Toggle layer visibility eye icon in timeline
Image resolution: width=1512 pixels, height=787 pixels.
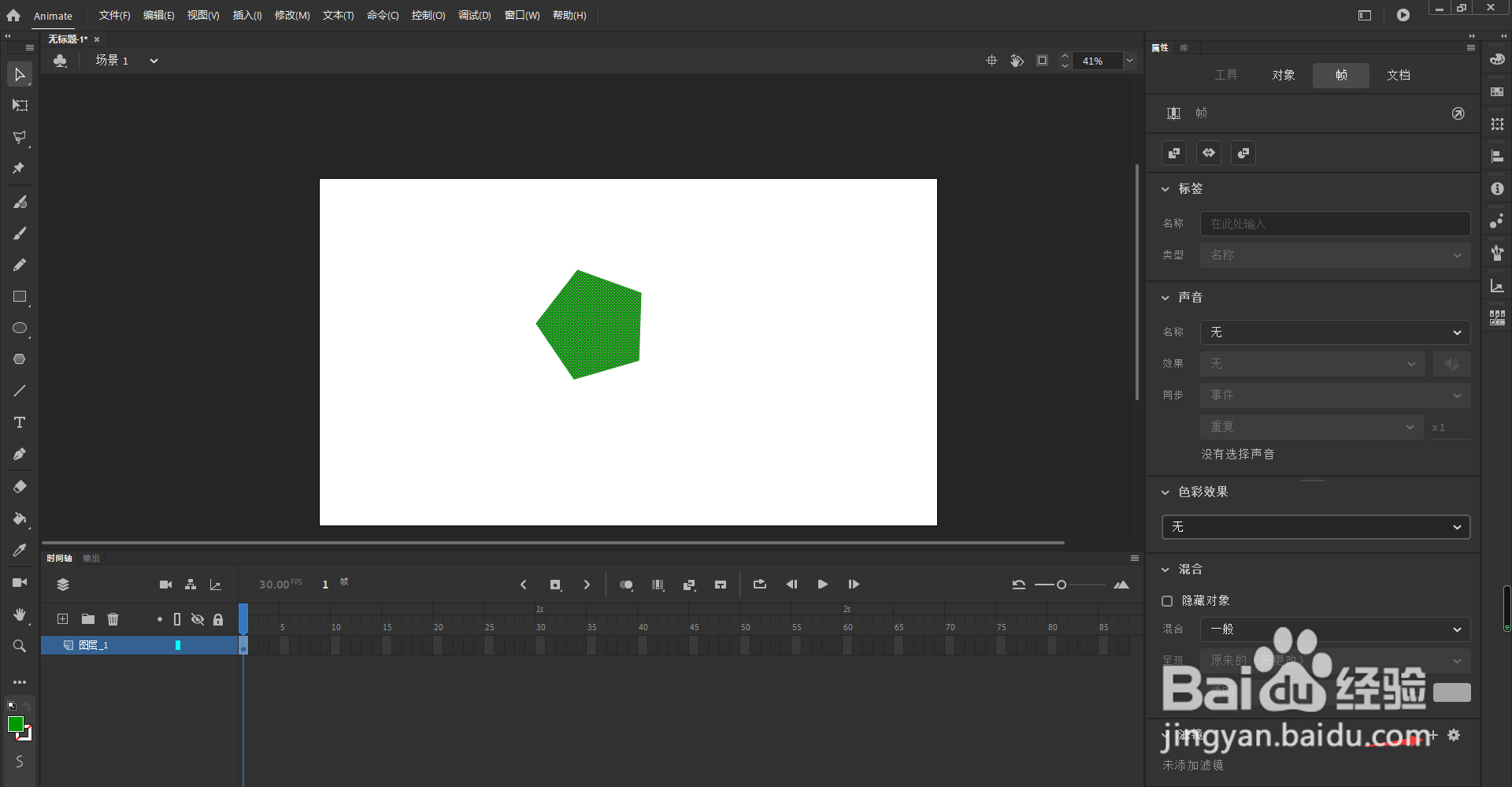coord(198,619)
